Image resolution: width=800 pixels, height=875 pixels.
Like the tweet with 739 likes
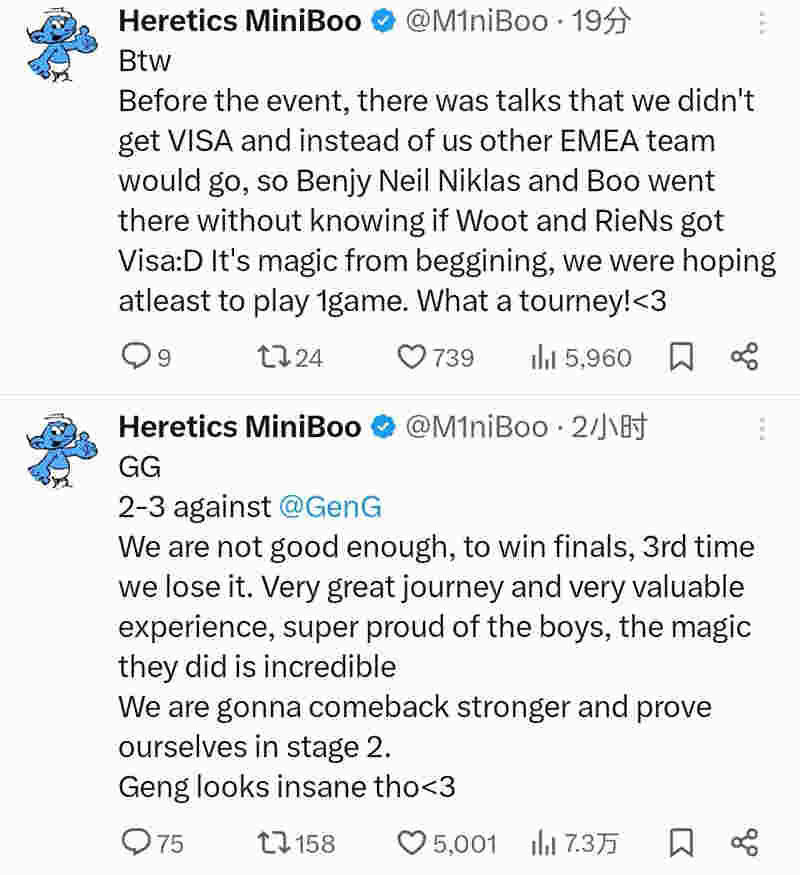[412, 357]
